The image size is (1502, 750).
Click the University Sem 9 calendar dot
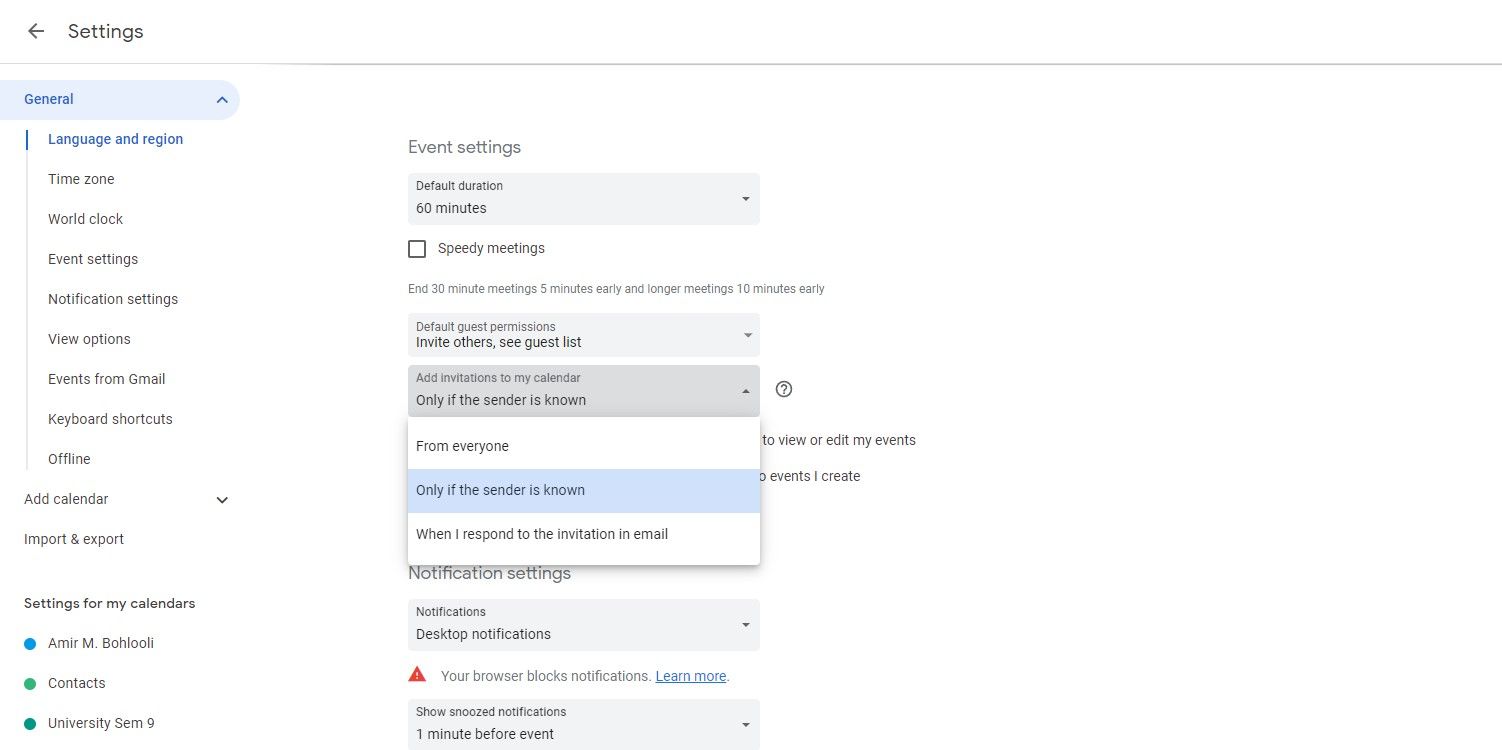pyautogui.click(x=28, y=722)
